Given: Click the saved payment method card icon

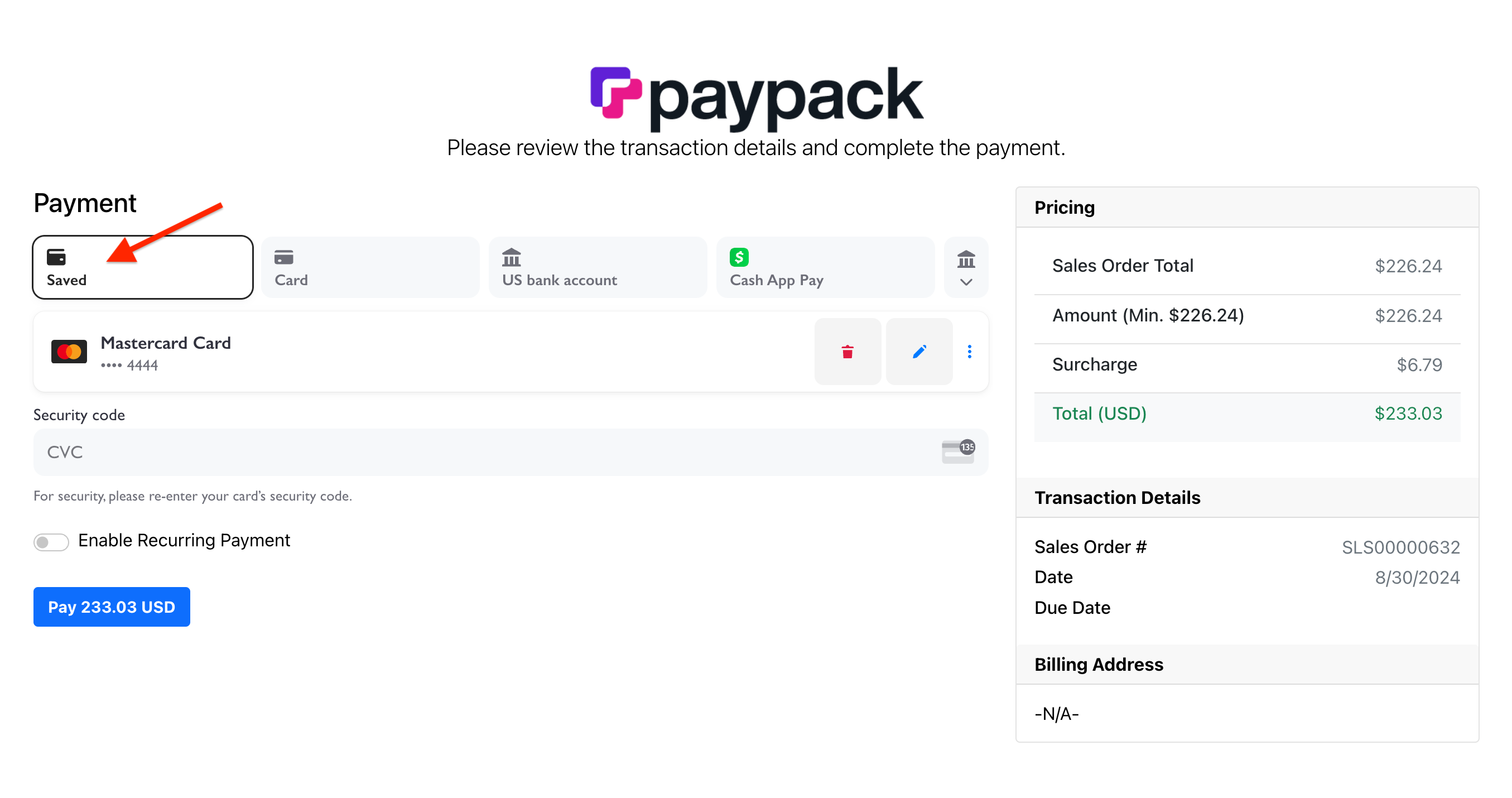Looking at the screenshot, I should tap(55, 257).
